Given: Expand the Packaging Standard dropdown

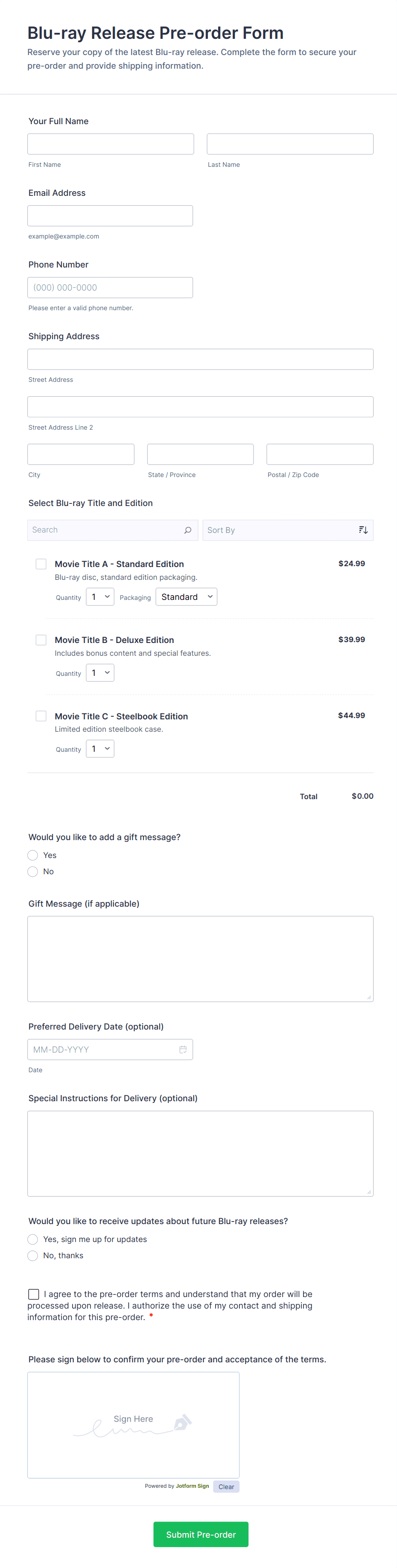Looking at the screenshot, I should [186, 597].
